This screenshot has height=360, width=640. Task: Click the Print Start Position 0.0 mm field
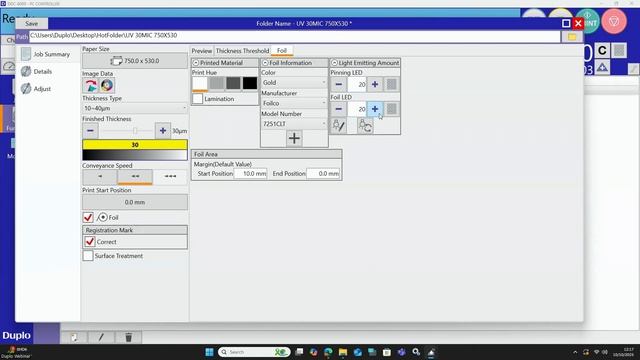click(x=135, y=202)
